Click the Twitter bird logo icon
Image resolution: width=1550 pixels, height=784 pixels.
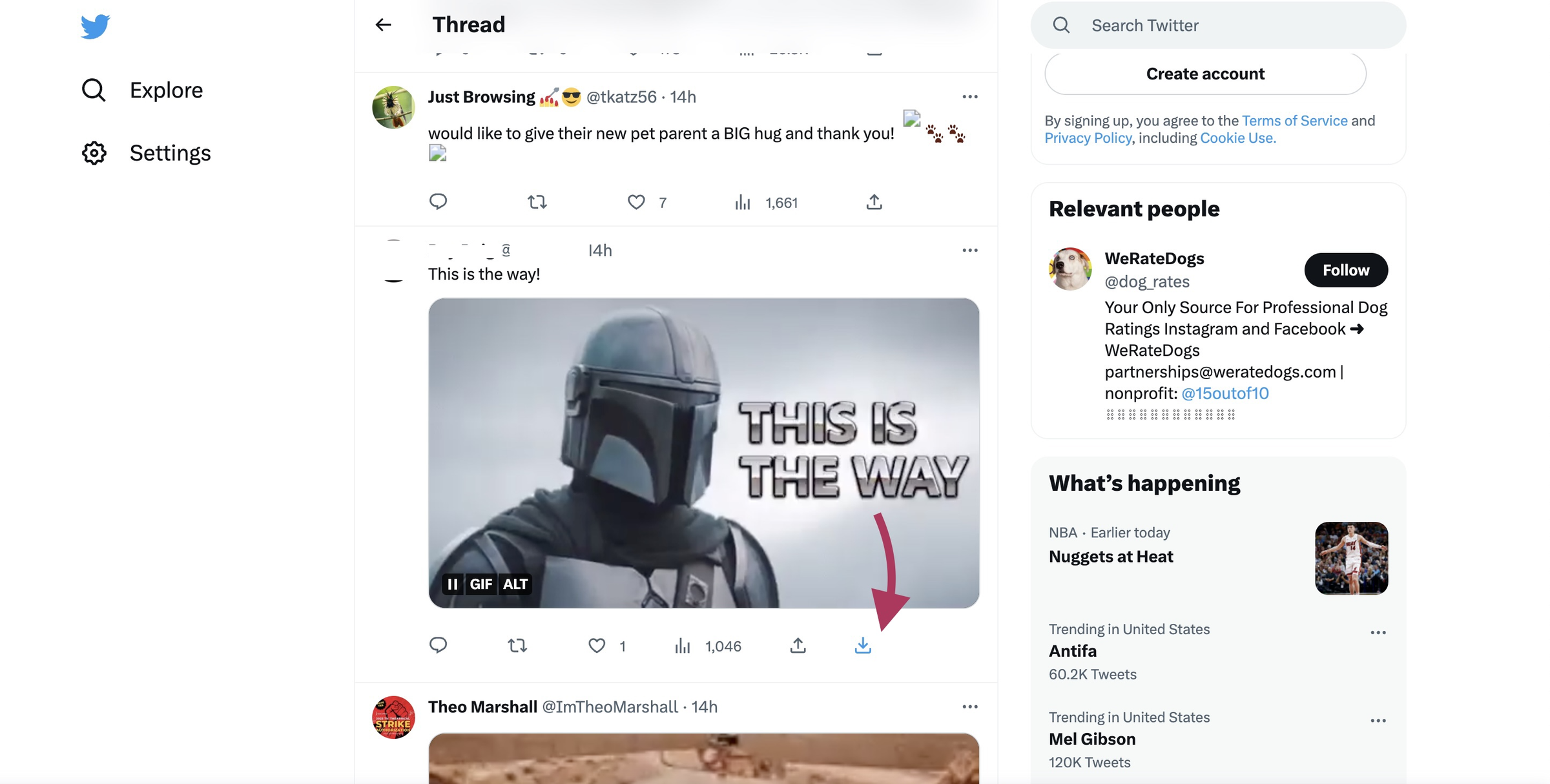tap(94, 25)
